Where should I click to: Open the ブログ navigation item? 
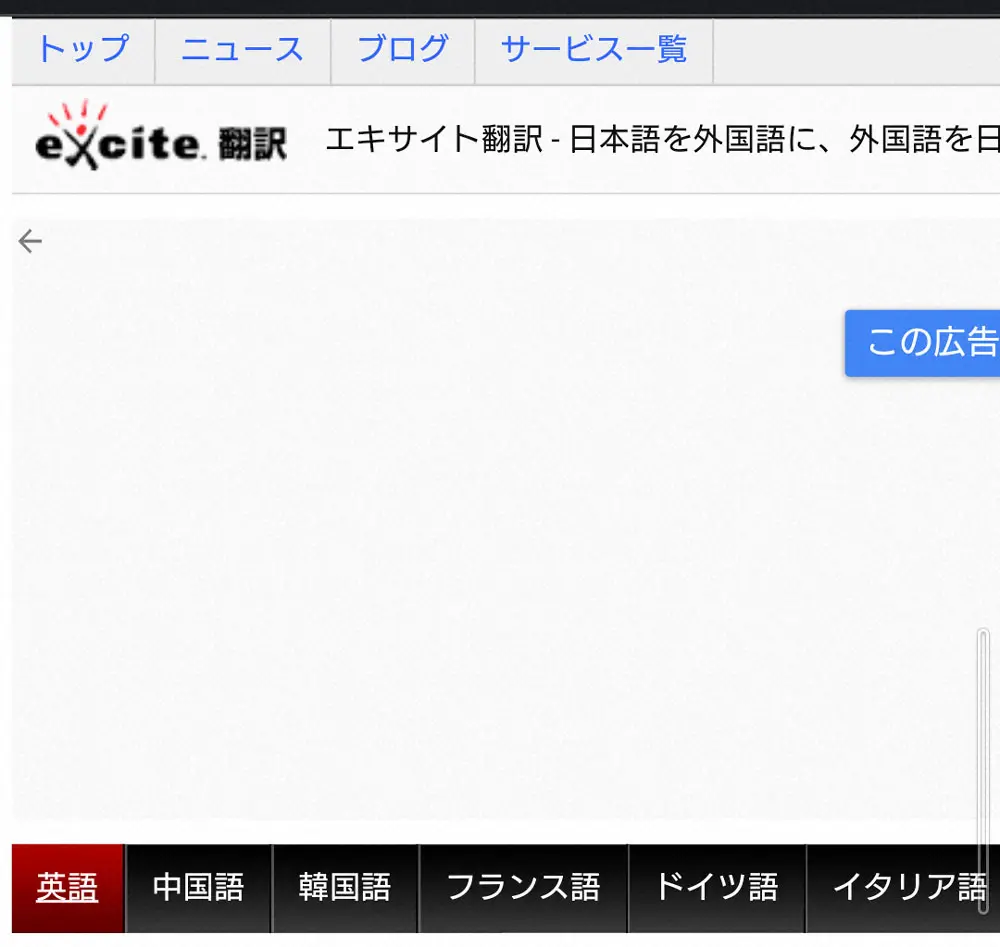click(x=401, y=48)
